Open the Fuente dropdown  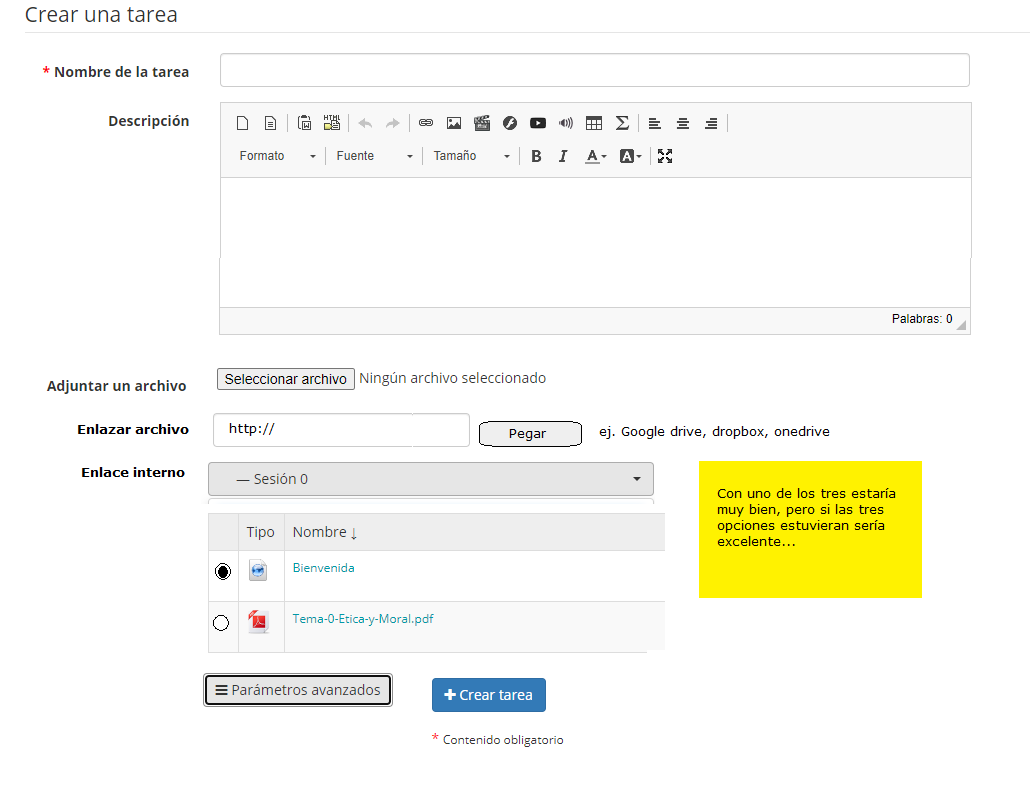pyautogui.click(x=374, y=156)
